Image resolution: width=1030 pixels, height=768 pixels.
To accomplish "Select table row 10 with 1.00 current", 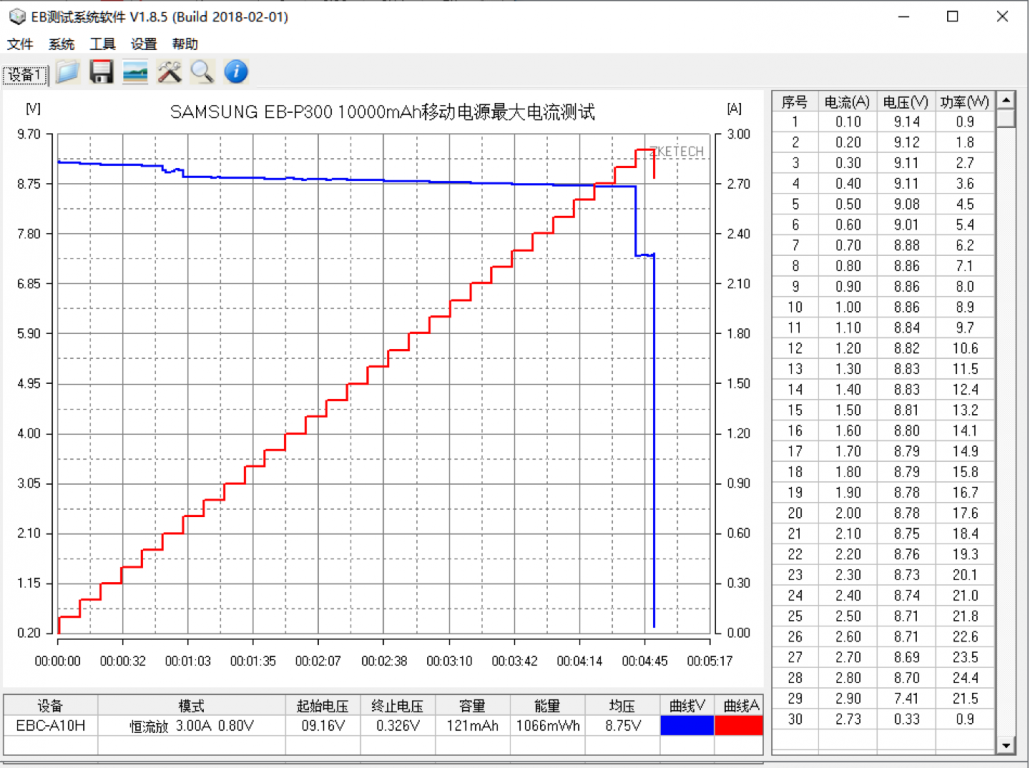I will pyautogui.click(x=883, y=307).
